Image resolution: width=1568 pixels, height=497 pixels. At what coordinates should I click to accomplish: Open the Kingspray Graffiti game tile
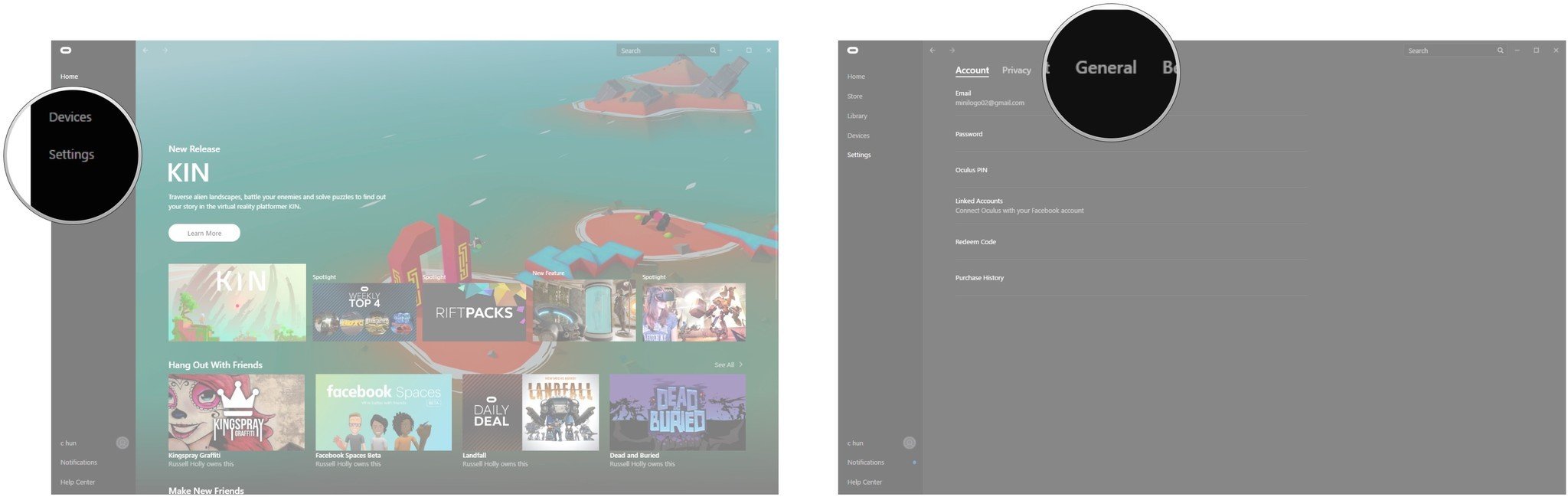[x=237, y=412]
